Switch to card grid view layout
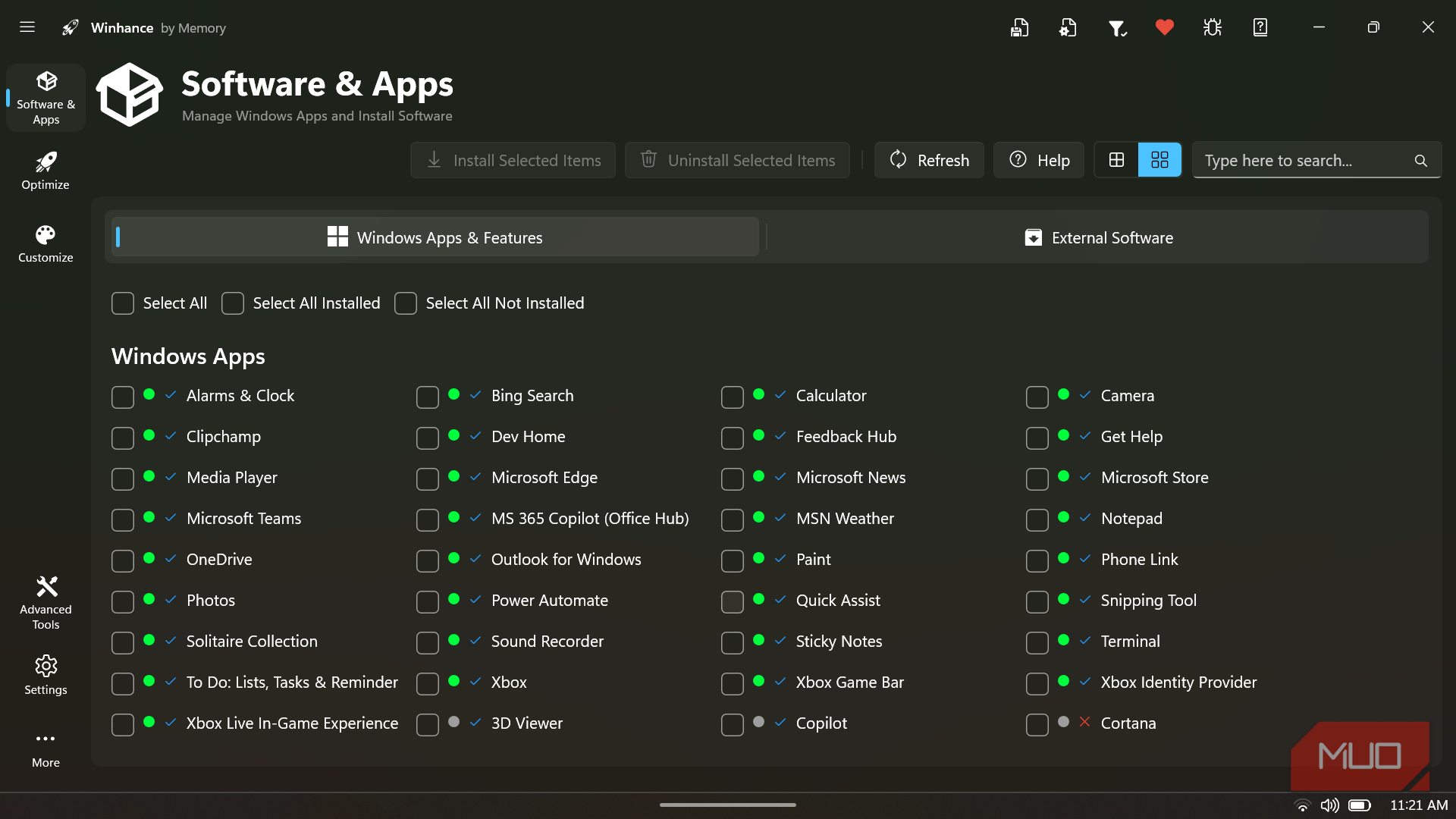 [1159, 160]
